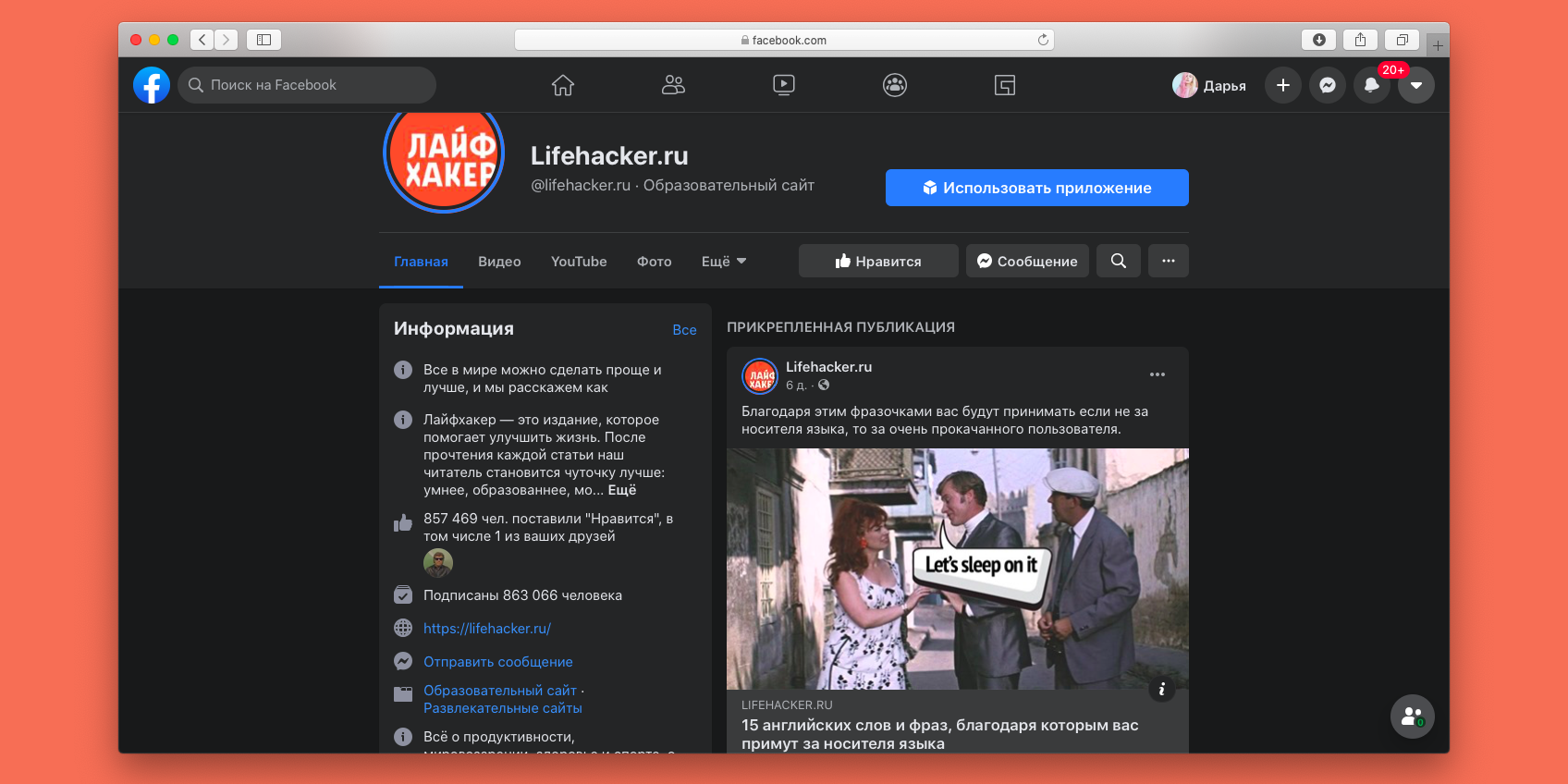Open the account dropdown arrow menu
This screenshot has height=784, width=1568.
(x=1415, y=85)
